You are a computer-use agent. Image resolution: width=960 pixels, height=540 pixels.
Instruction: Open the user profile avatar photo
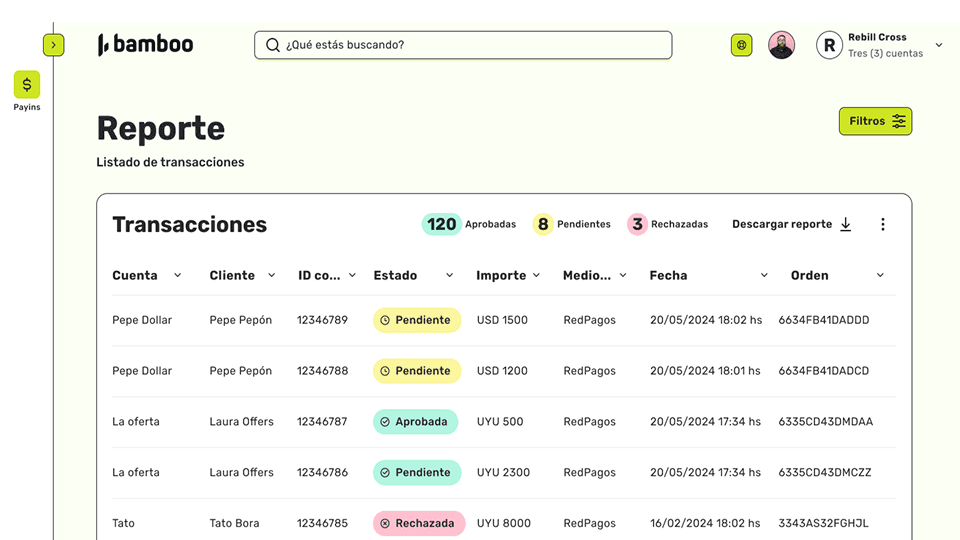click(x=781, y=45)
